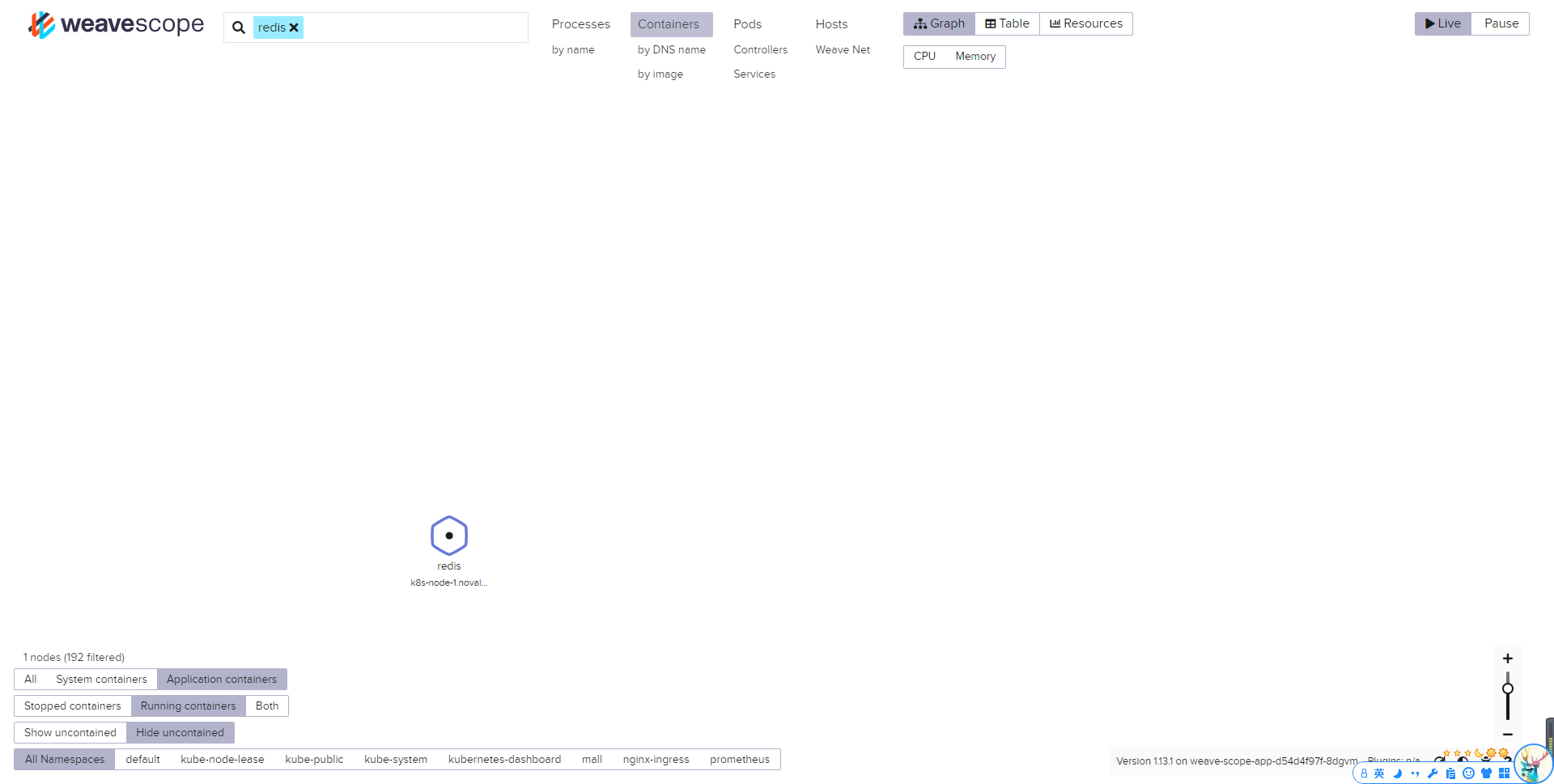This screenshot has width=1554, height=784.
Task: Filter by kube-node-lease namespace
Action: pyautogui.click(x=223, y=760)
